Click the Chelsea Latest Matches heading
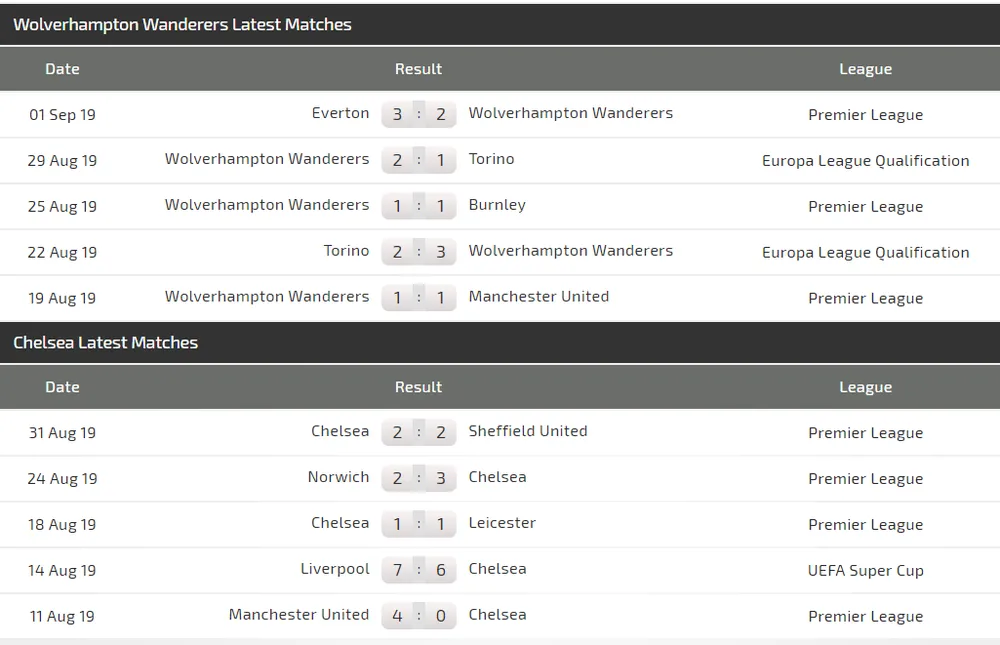 coord(105,343)
